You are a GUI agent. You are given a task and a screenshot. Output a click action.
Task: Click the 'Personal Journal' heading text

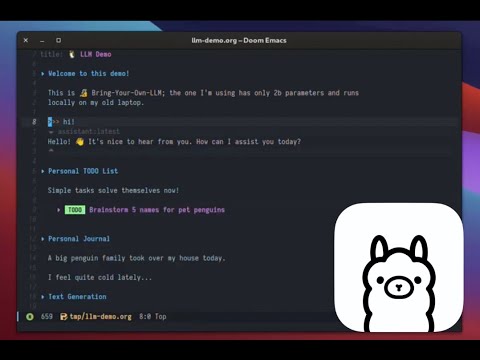(79, 239)
